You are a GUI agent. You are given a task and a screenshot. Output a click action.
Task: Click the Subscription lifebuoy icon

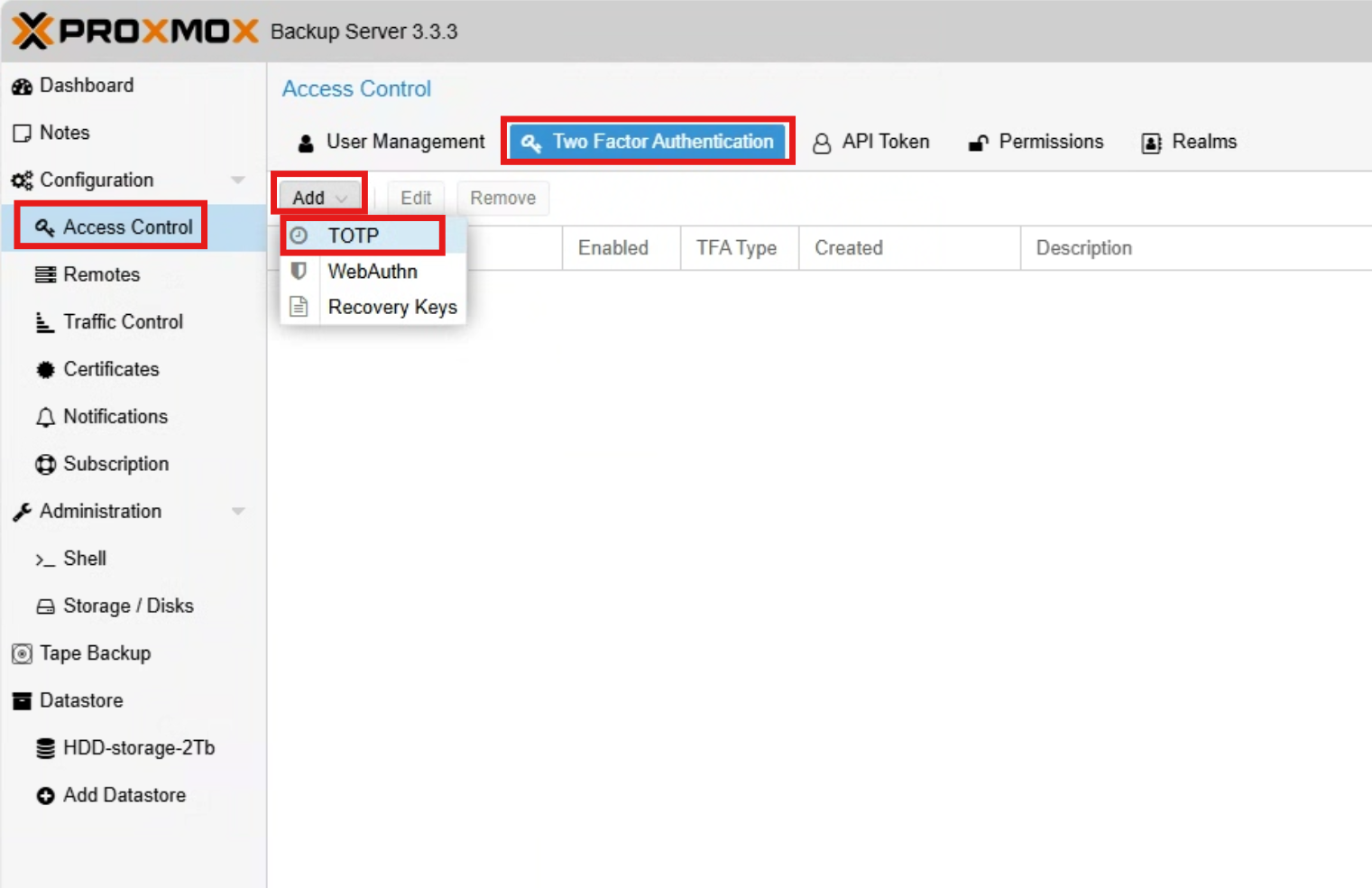45,464
